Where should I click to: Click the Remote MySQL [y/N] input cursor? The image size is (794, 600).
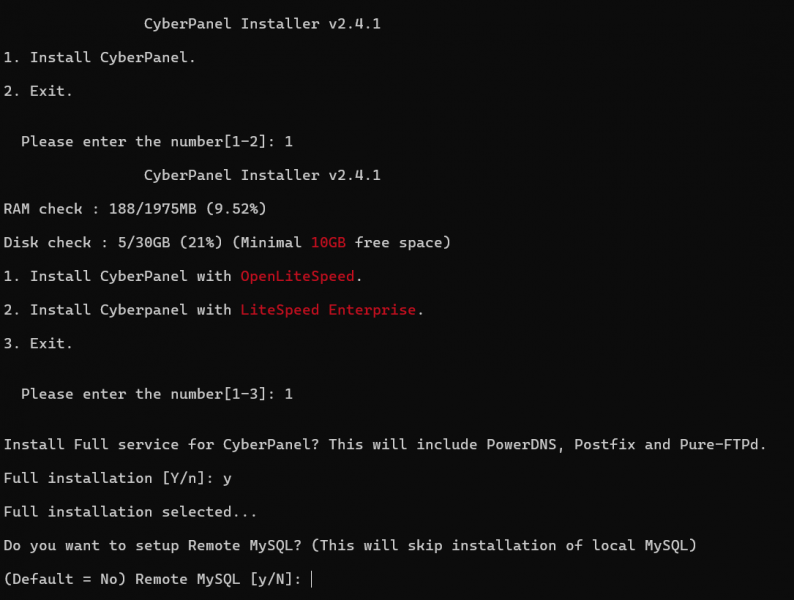pos(311,579)
